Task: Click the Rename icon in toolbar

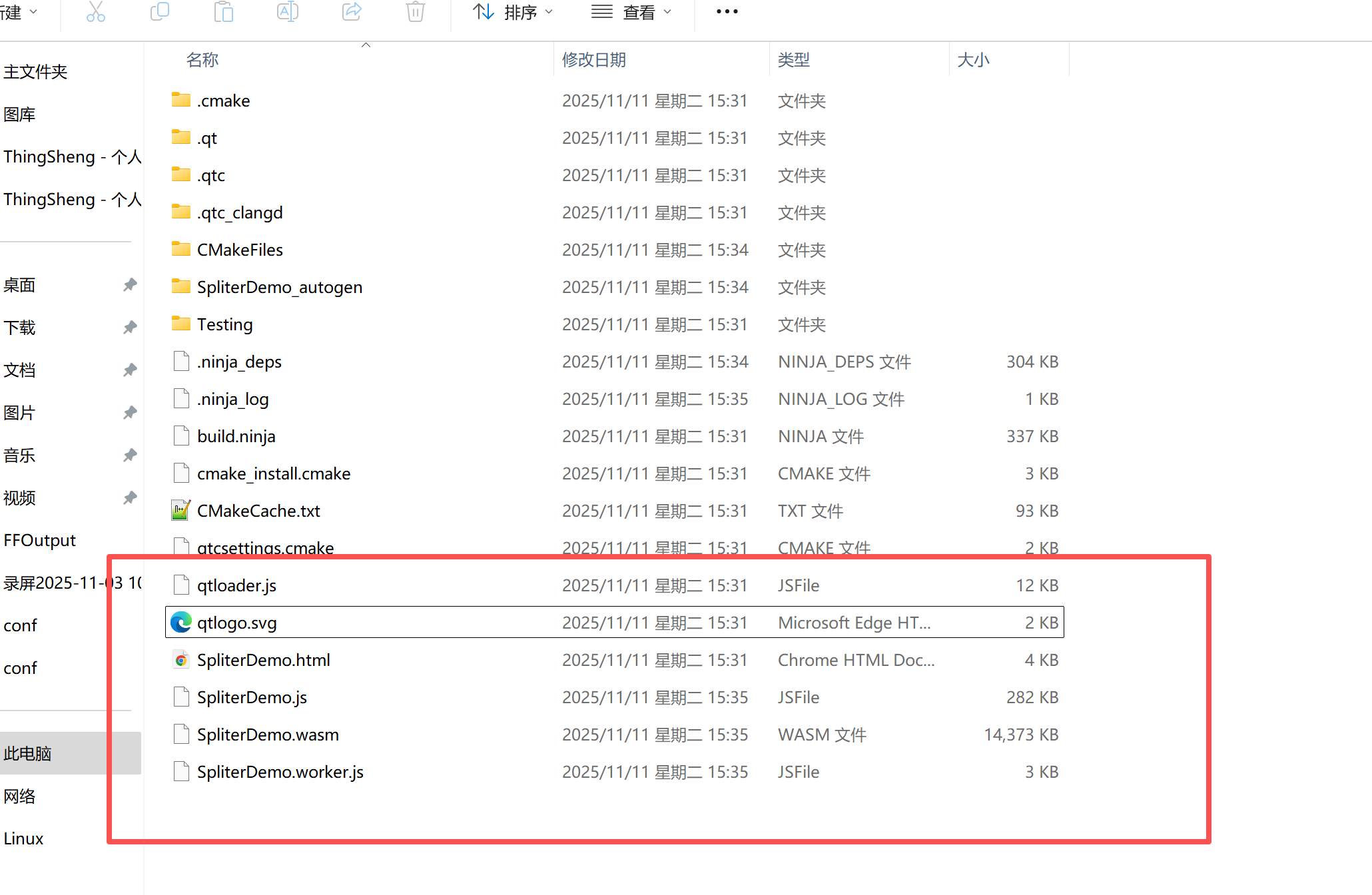Action: point(287,12)
